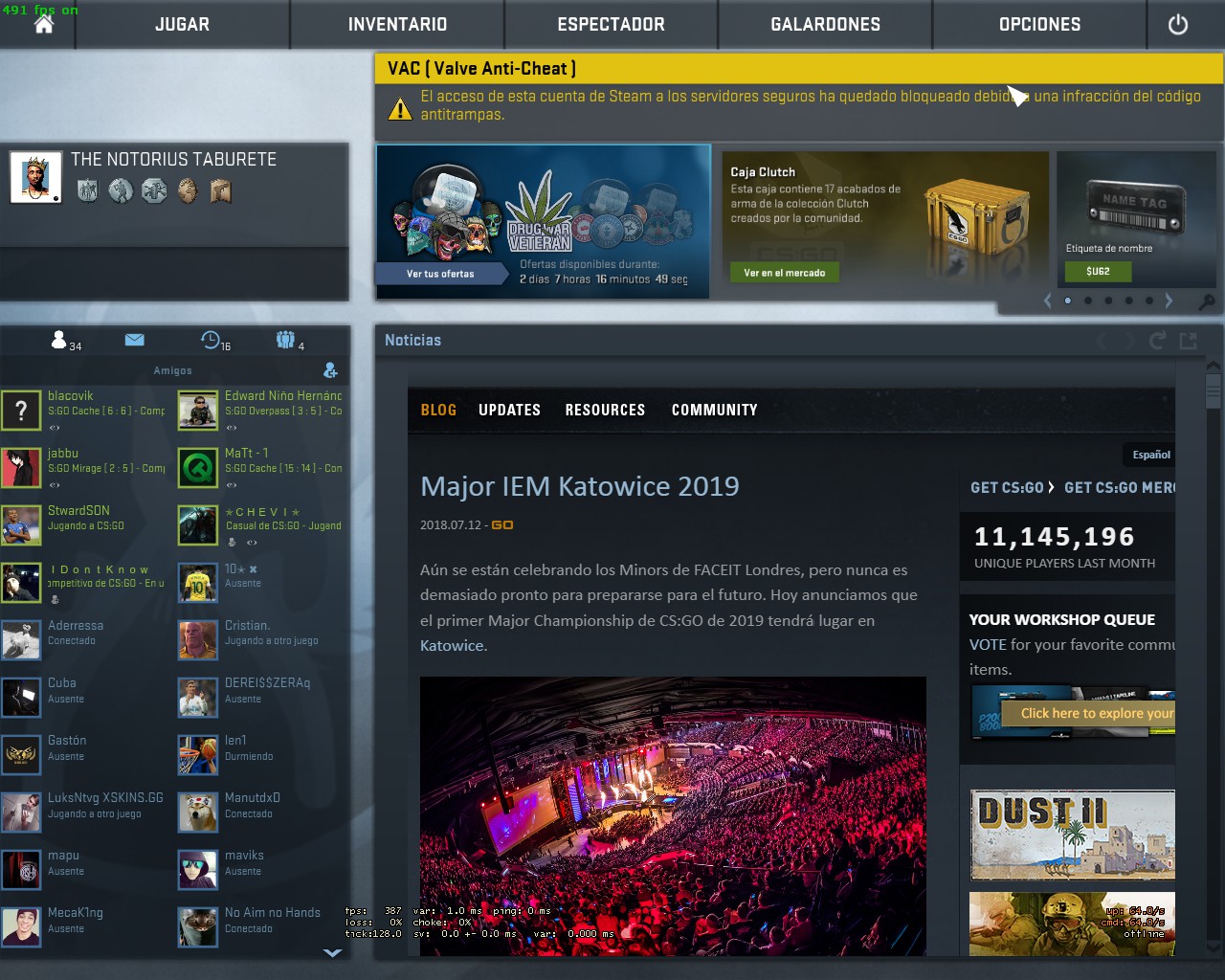Go to next store carousel page
The image size is (1225, 980).
[x=1169, y=301]
